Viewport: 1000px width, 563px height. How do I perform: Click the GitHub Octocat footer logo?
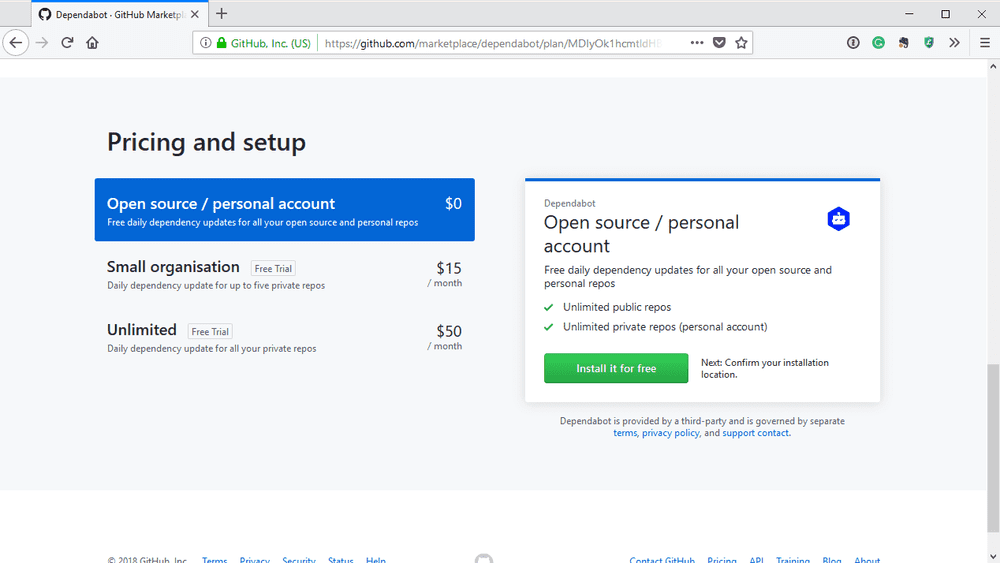click(x=484, y=559)
